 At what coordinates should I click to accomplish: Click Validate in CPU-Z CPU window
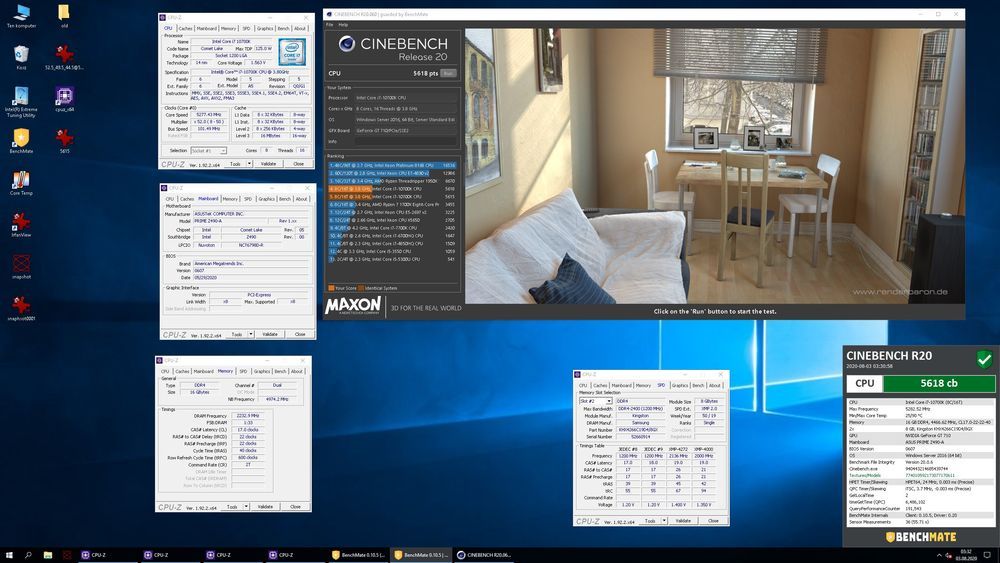pyautogui.click(x=268, y=164)
